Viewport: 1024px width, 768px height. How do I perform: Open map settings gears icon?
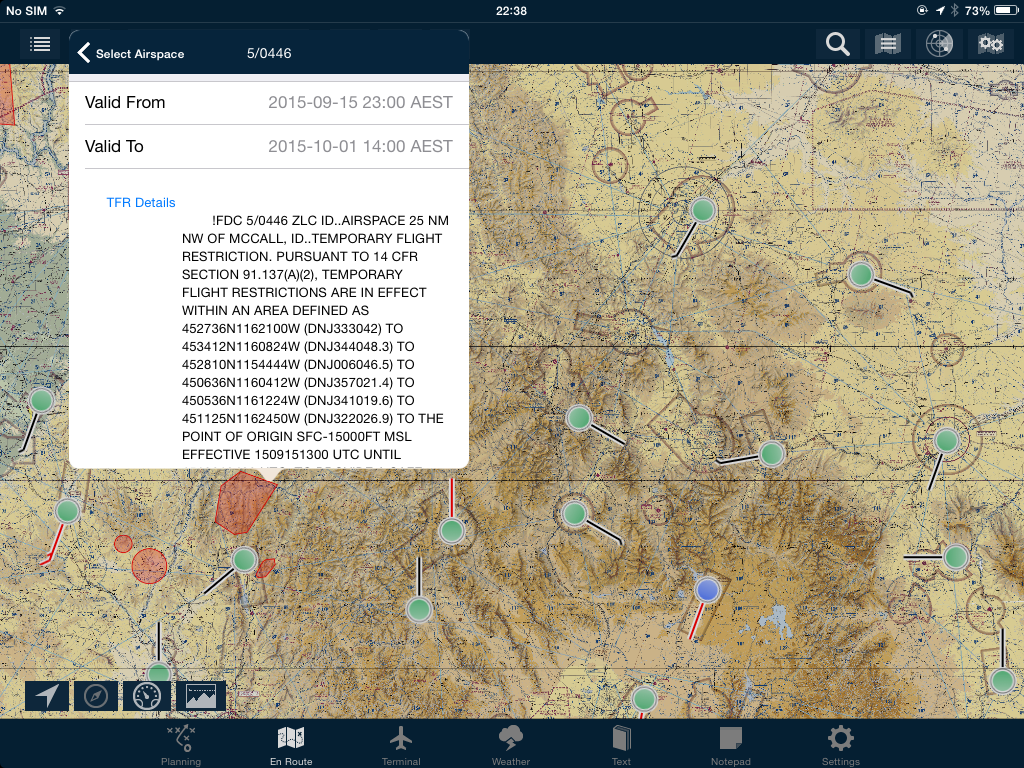point(990,44)
